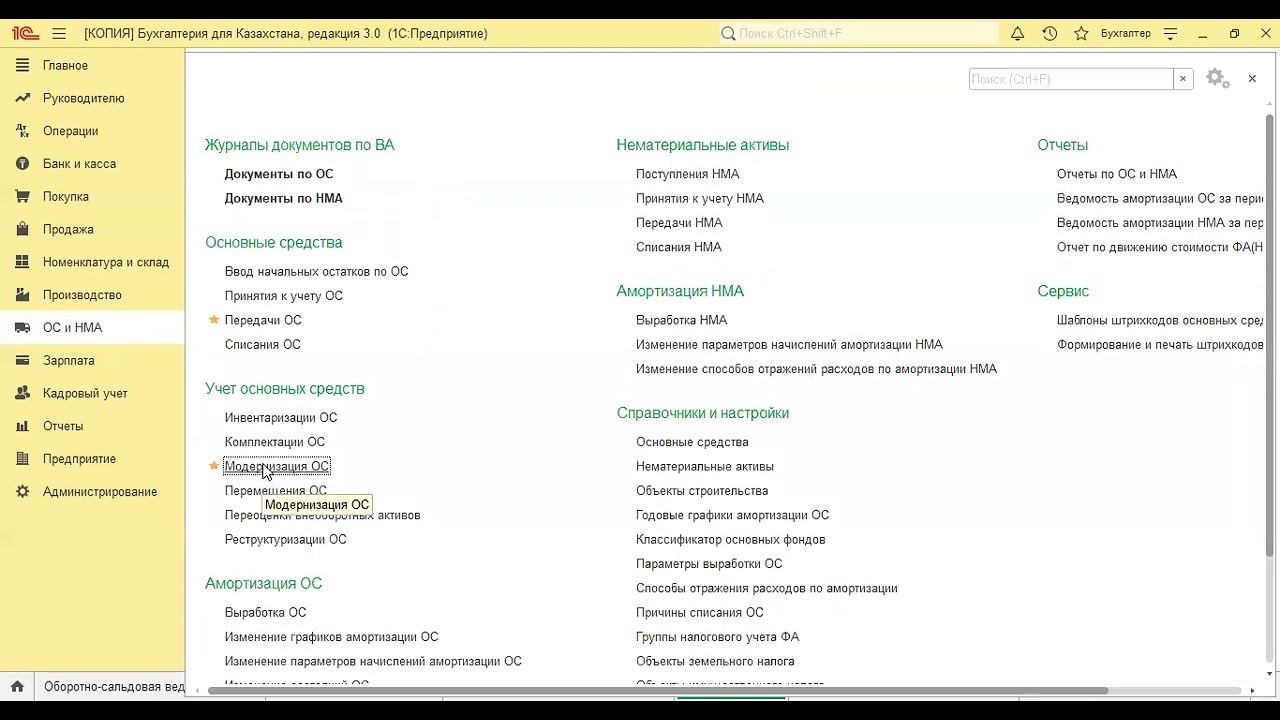Click the Зарплата wallet icon
Viewport: 1280px width, 720px height.
22,360
